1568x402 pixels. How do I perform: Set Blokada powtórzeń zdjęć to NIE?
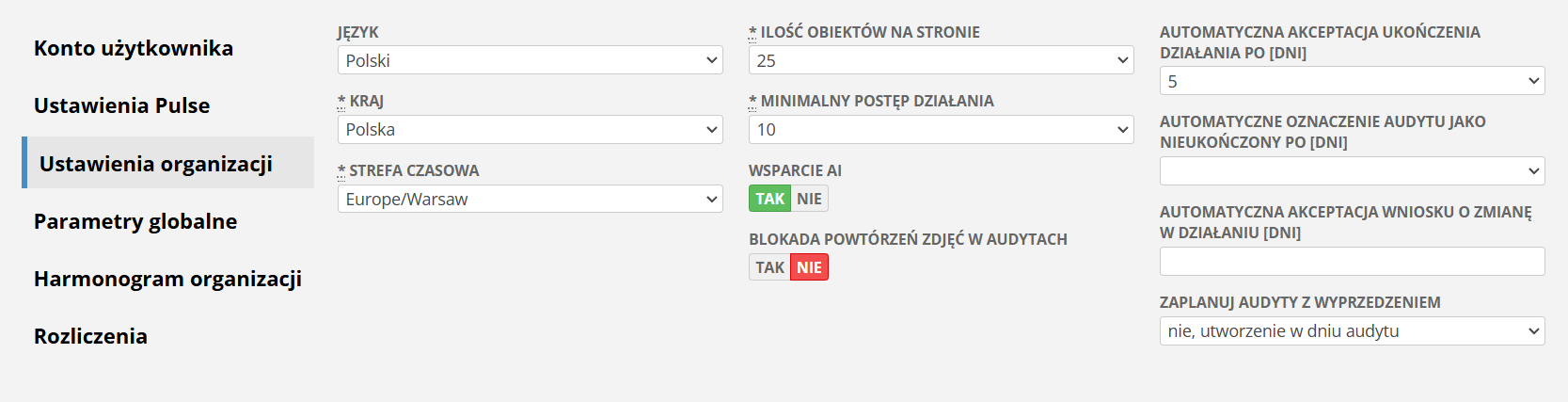coord(809,267)
